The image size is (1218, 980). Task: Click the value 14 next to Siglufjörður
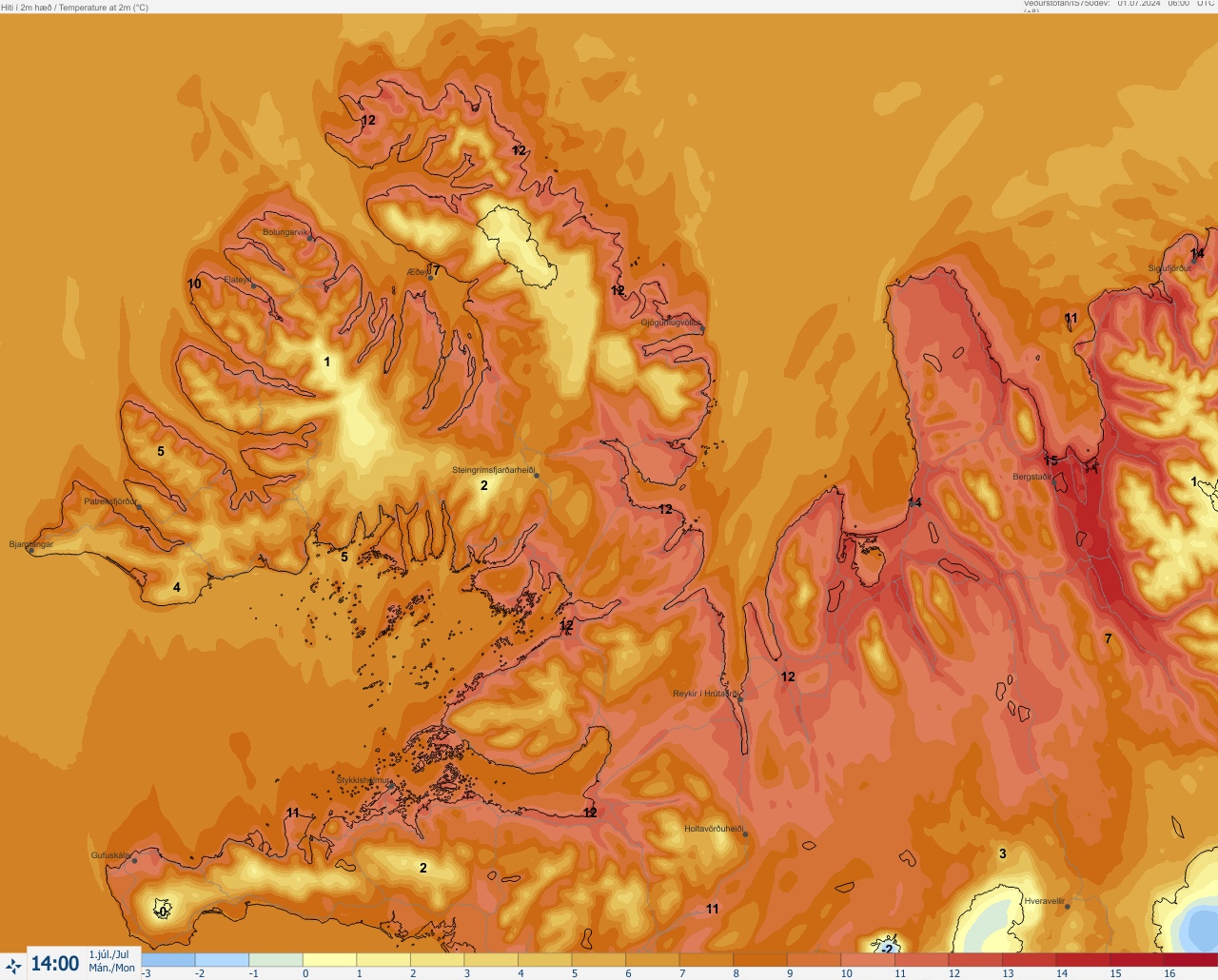[x=1197, y=254]
